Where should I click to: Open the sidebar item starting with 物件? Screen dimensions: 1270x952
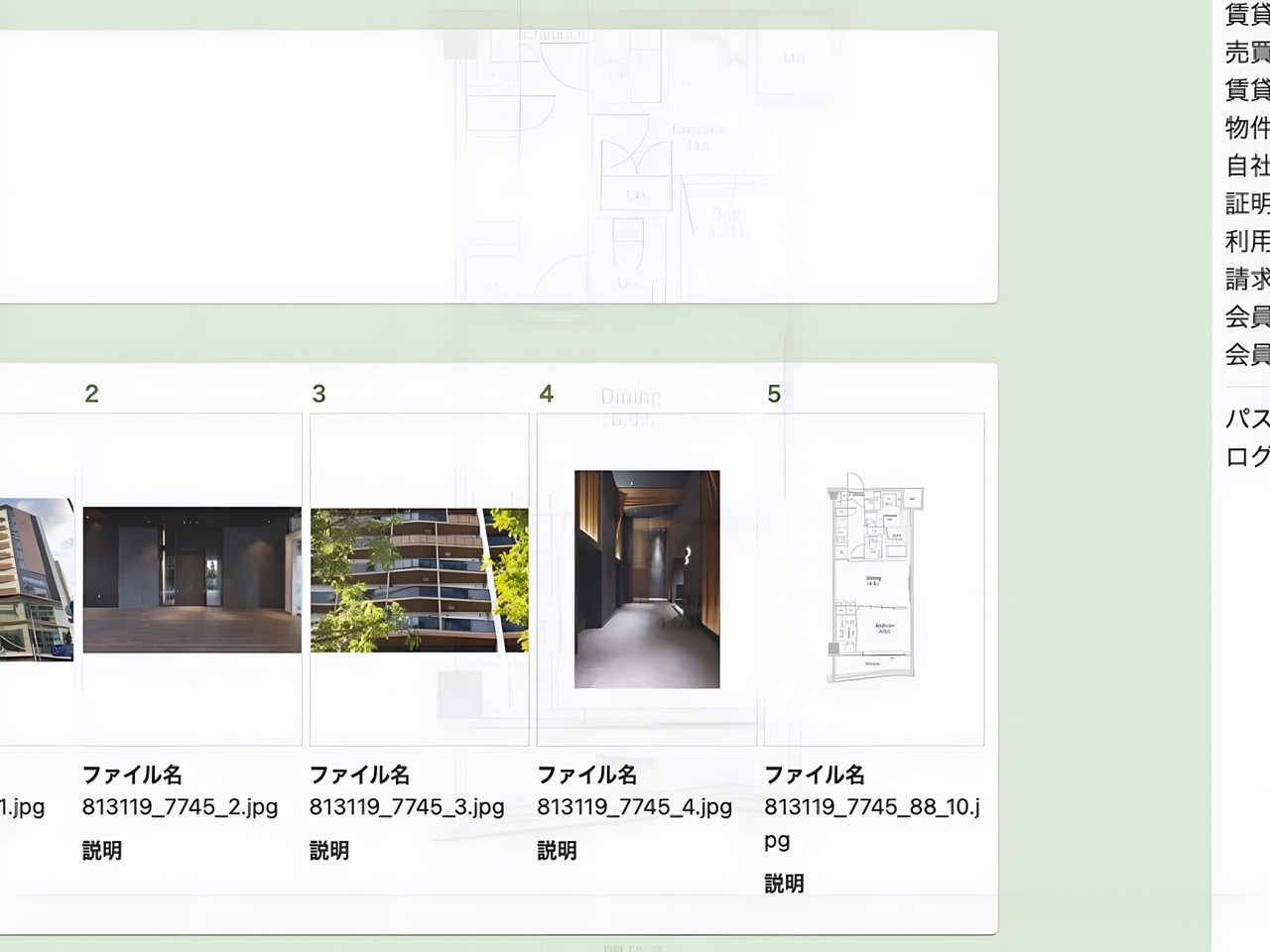coord(1247,128)
